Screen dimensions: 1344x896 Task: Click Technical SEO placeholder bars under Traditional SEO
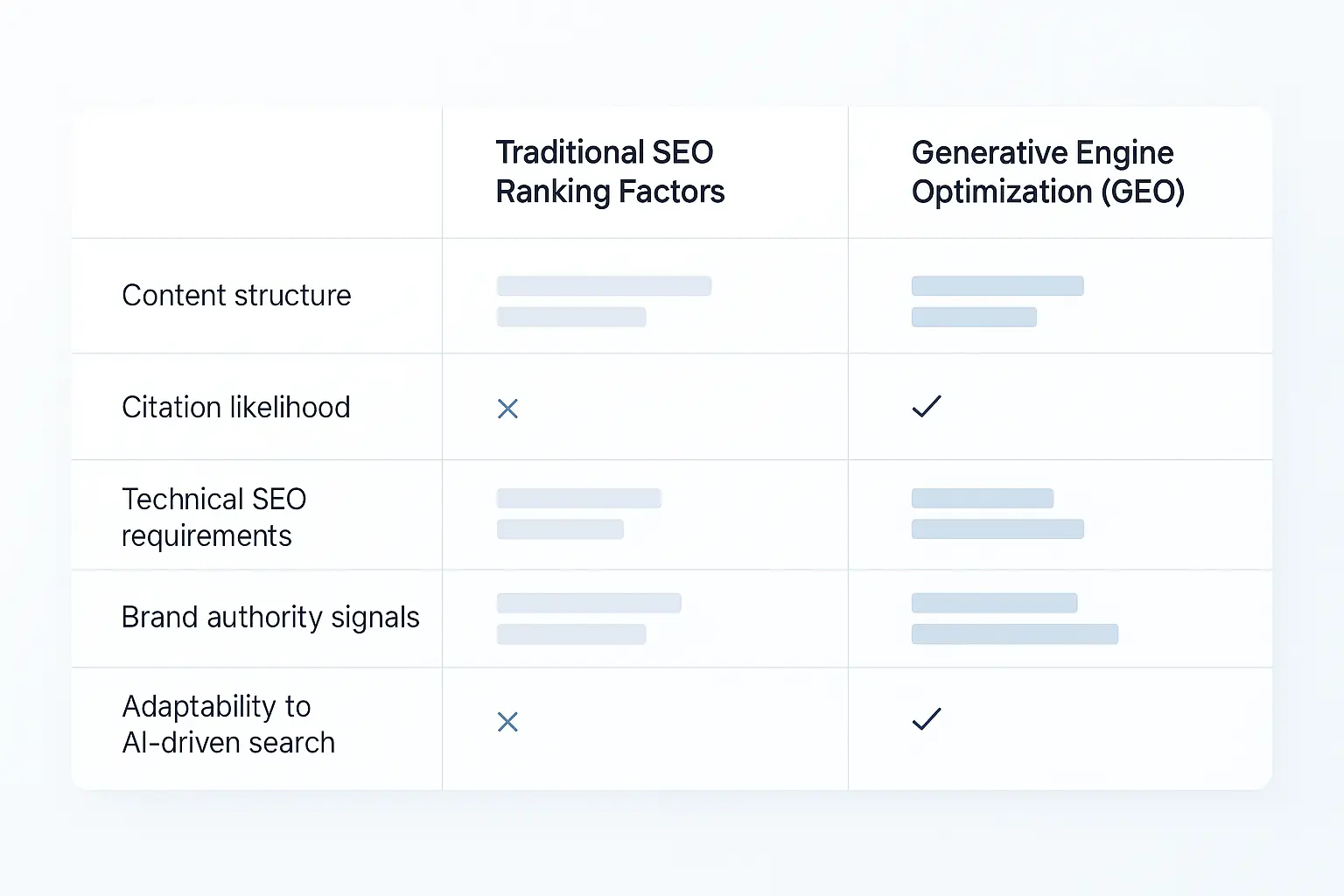pos(578,514)
